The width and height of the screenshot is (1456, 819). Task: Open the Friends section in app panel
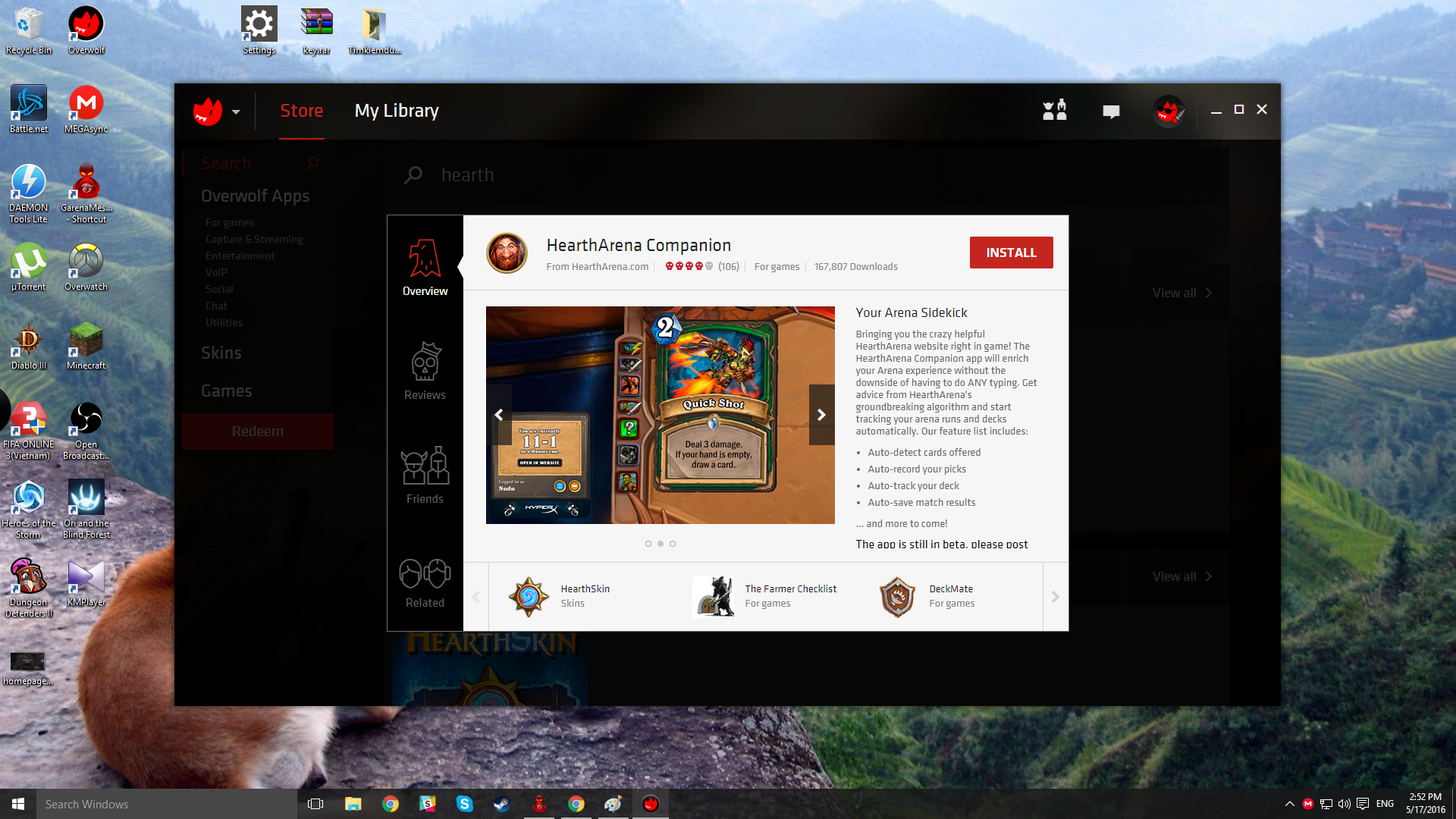[x=425, y=475]
